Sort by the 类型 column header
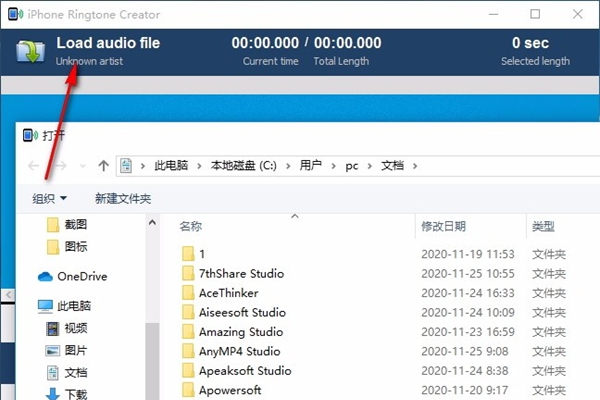 coord(543,226)
